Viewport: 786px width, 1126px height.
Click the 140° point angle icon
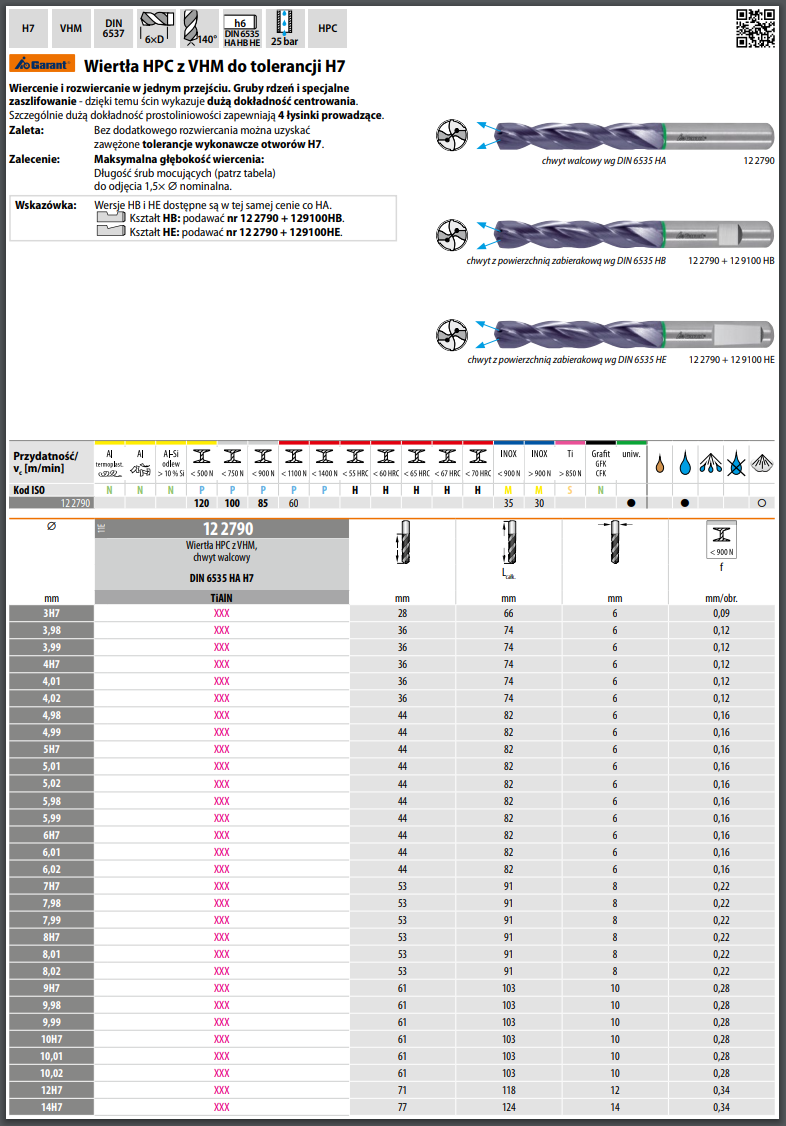point(200,29)
